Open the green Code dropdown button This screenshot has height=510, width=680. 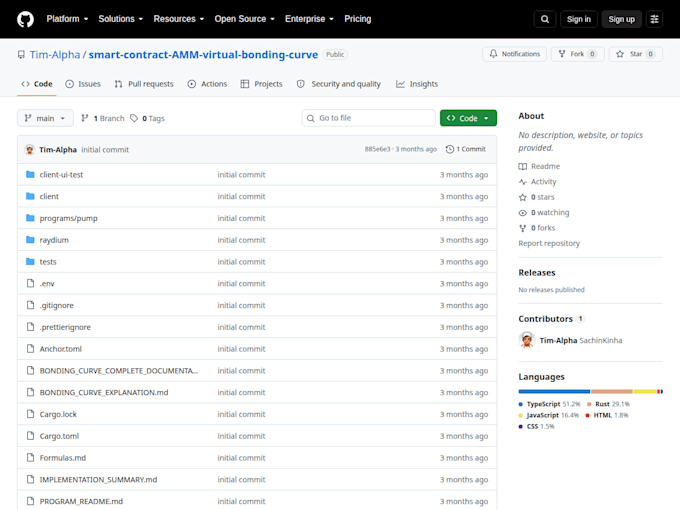pyautogui.click(x=468, y=118)
